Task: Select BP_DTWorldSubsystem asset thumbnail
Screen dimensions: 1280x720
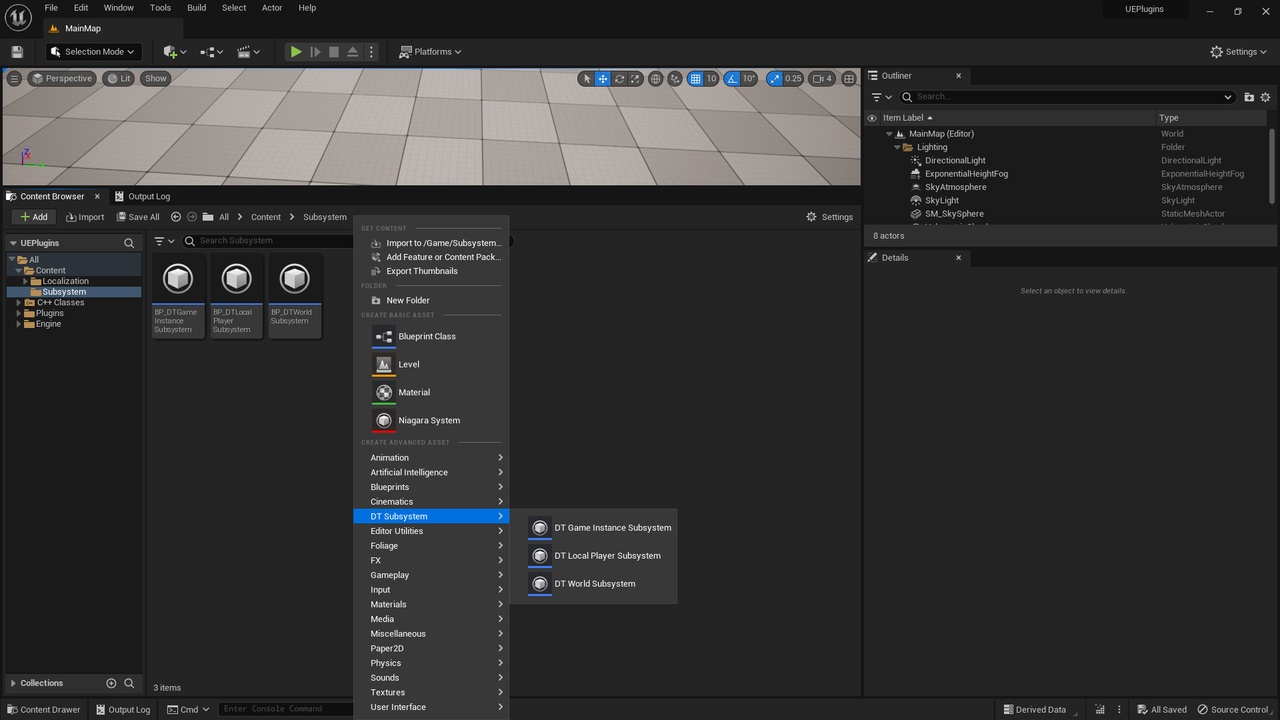Action: pos(295,295)
